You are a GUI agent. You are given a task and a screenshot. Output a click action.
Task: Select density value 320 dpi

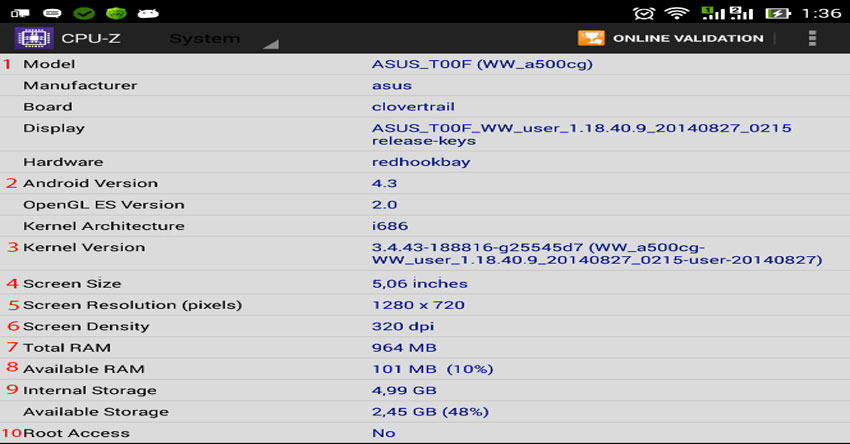click(403, 326)
